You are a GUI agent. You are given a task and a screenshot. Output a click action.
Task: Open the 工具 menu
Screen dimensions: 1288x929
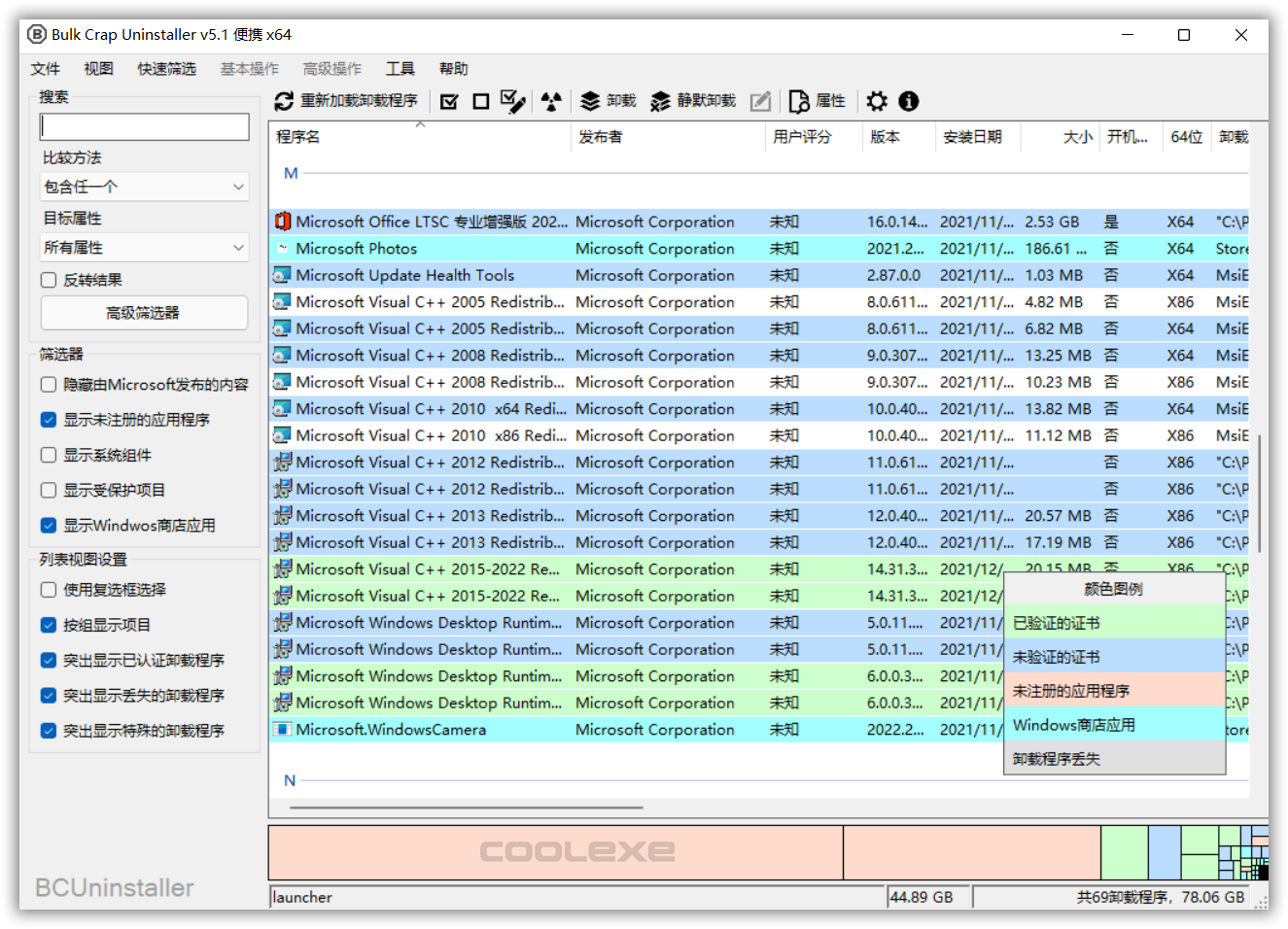click(400, 68)
